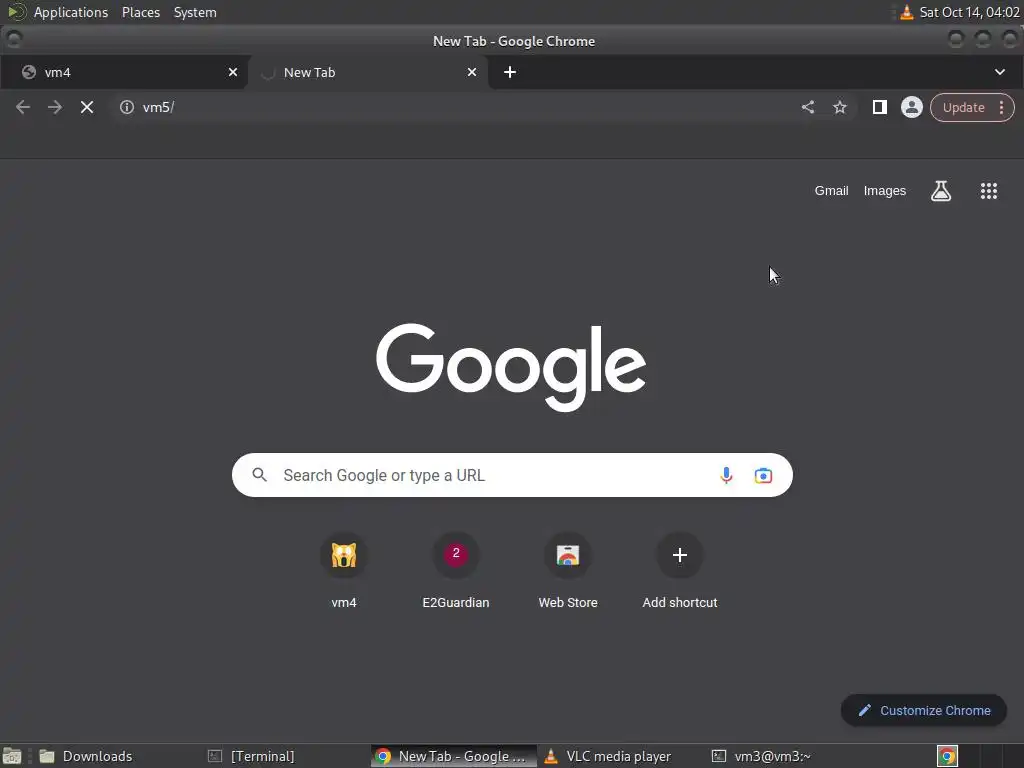Share this page using the share icon
The width and height of the screenshot is (1024, 768).
coord(808,107)
